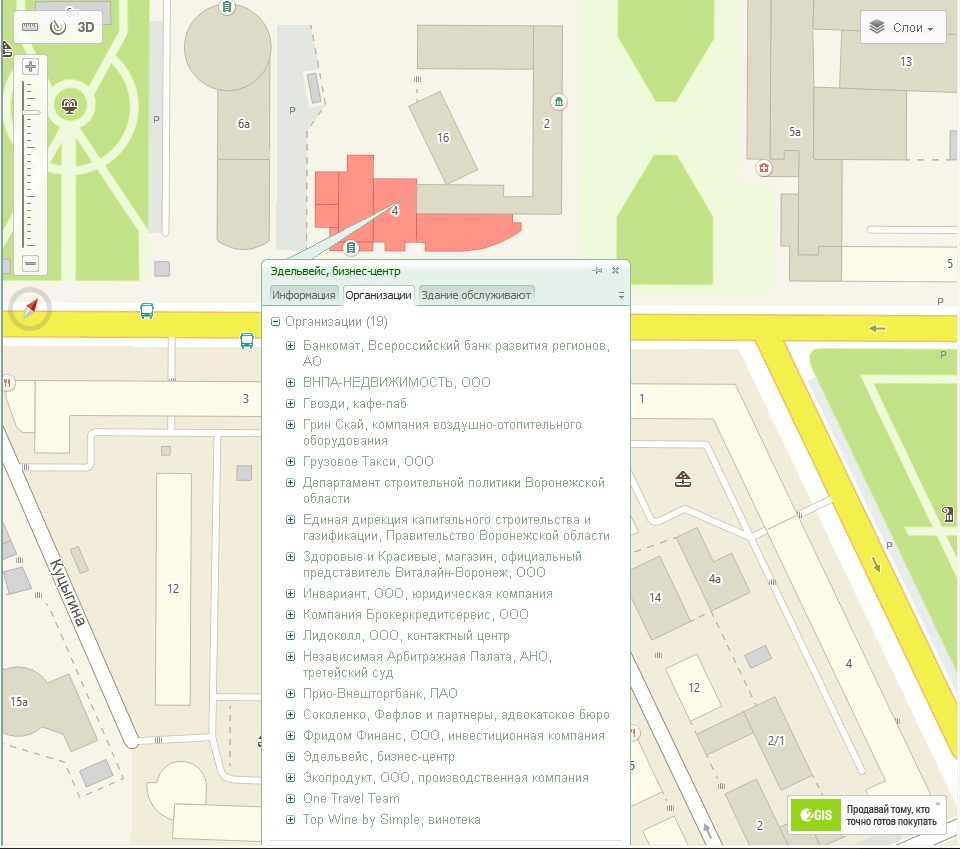Expand the Фридом Финанс entry
Image resolution: width=960 pixels, height=849 pixels.
[x=291, y=735]
